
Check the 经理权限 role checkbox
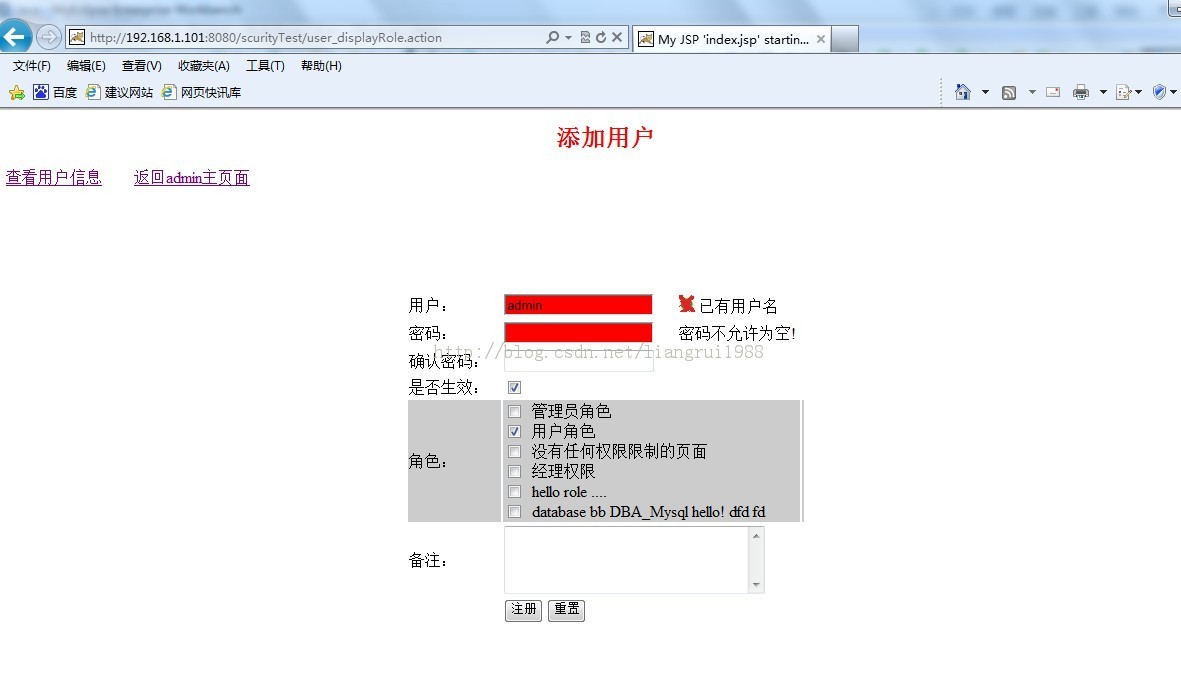pyautogui.click(x=514, y=471)
